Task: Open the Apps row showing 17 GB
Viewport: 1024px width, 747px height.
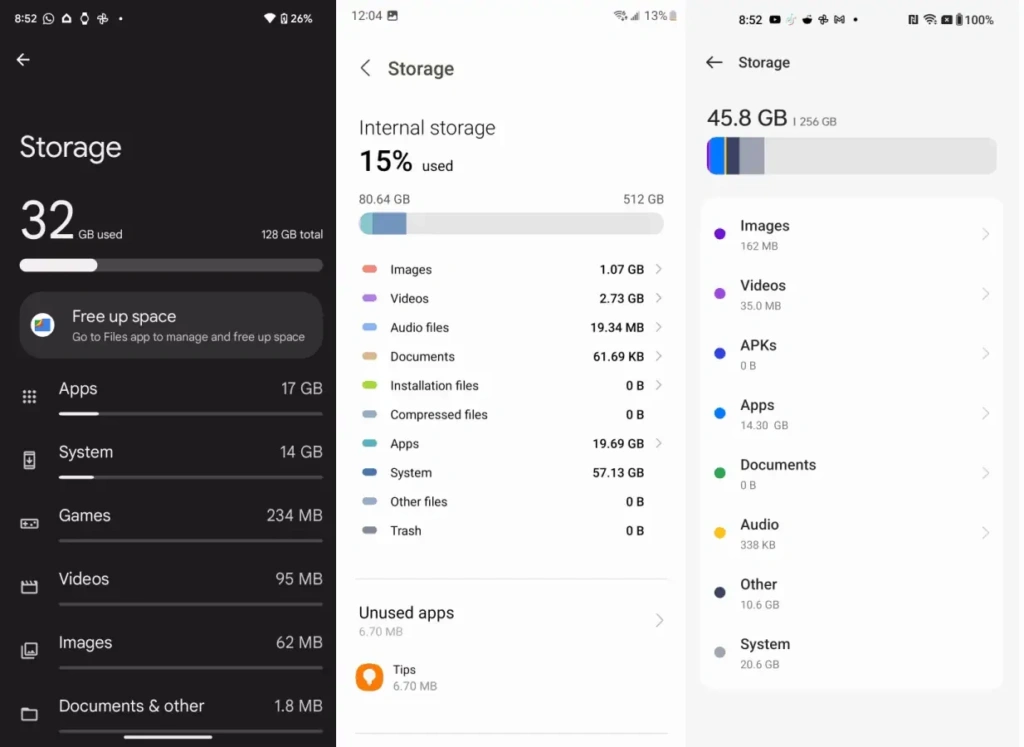Action: tap(171, 396)
